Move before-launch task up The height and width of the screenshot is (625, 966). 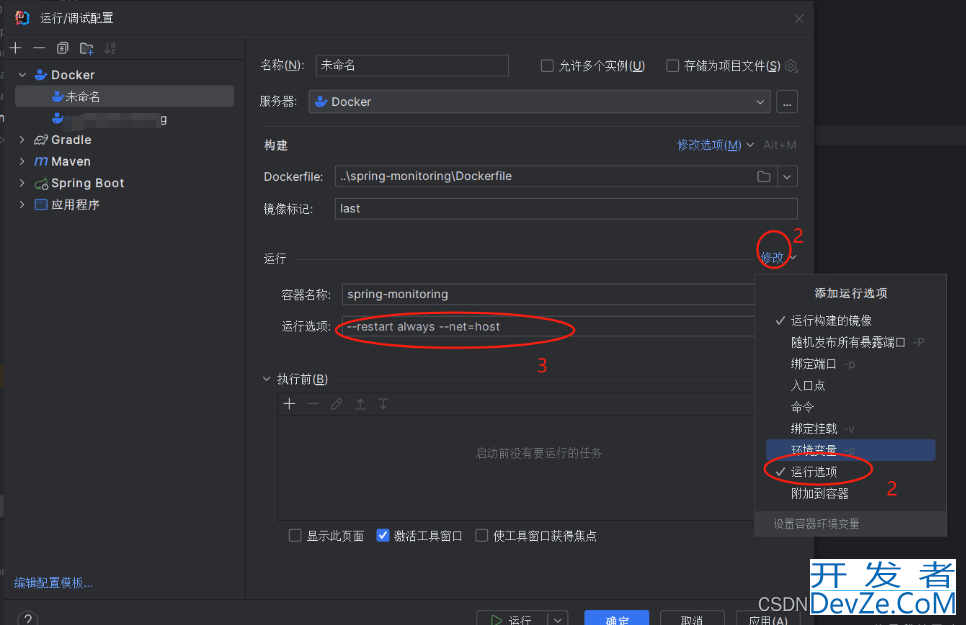pos(360,404)
